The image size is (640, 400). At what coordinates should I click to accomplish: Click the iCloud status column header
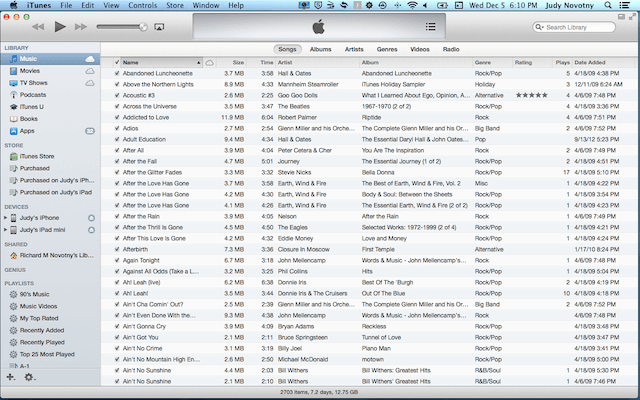click(209, 63)
